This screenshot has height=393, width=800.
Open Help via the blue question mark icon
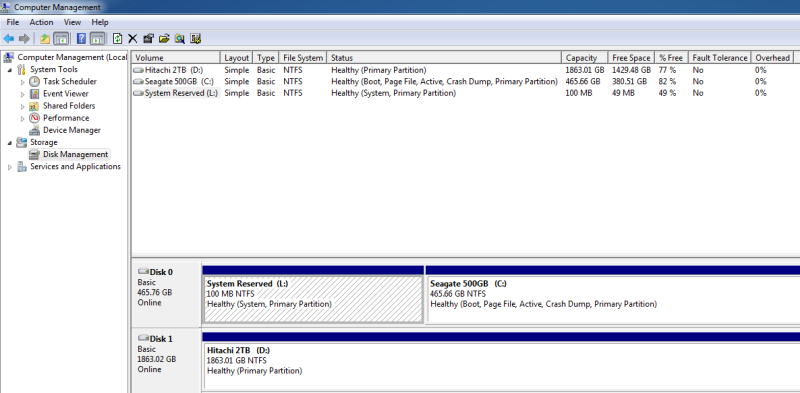point(81,39)
